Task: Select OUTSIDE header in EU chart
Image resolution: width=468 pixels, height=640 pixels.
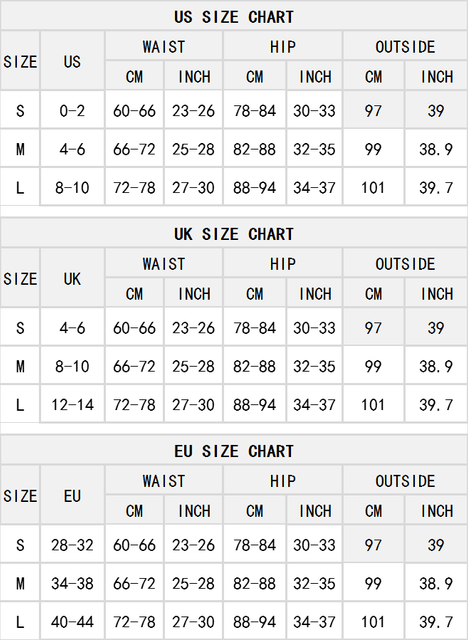Action: pyautogui.click(x=405, y=481)
